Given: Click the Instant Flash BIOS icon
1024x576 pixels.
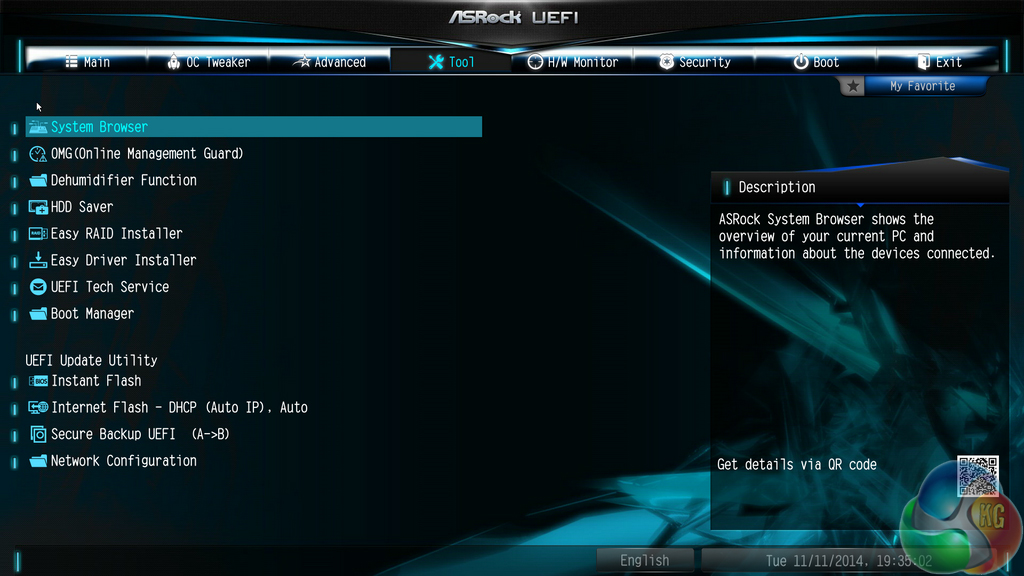Looking at the screenshot, I should click(38, 381).
